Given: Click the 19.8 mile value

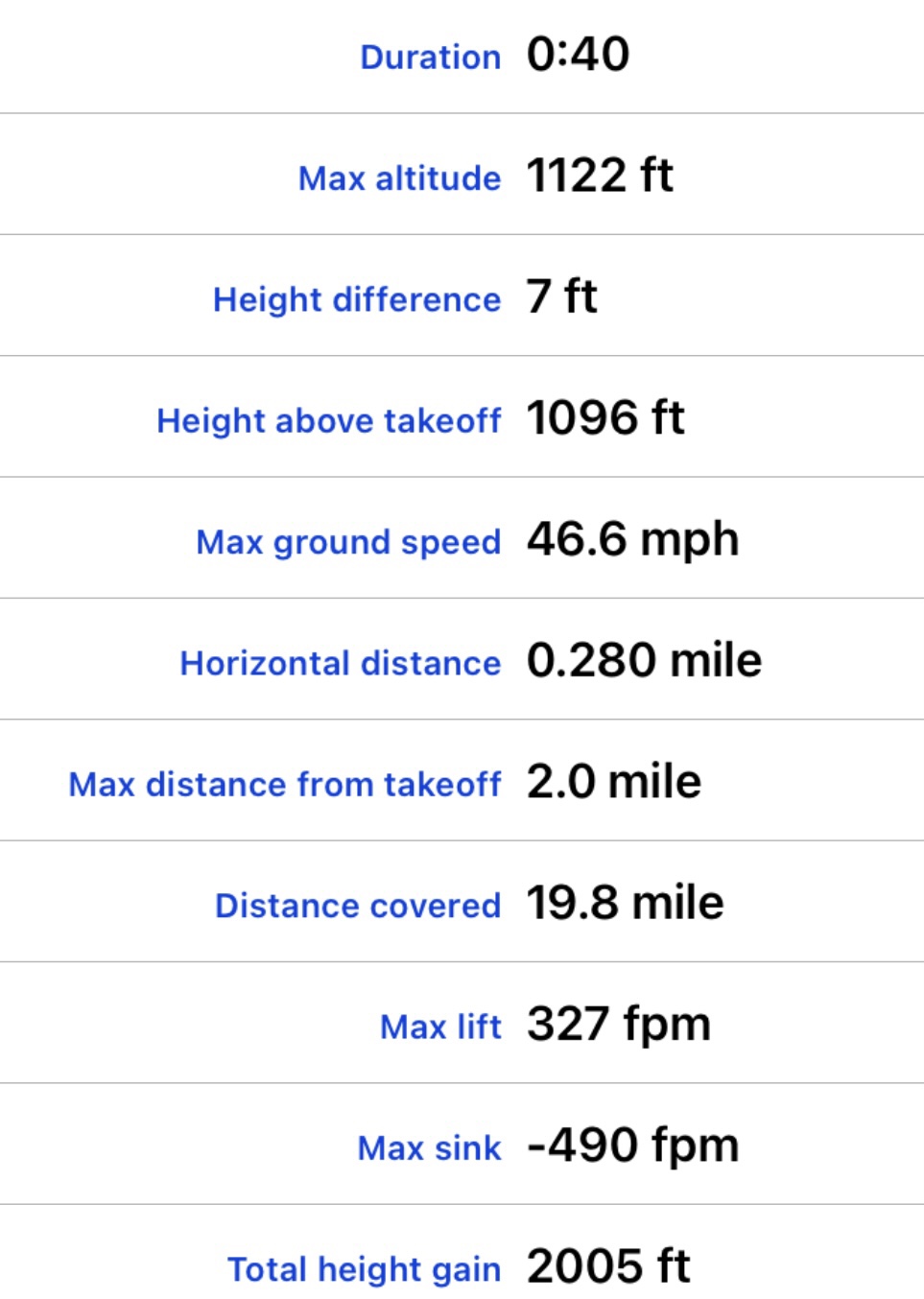Looking at the screenshot, I should pyautogui.click(x=625, y=903).
